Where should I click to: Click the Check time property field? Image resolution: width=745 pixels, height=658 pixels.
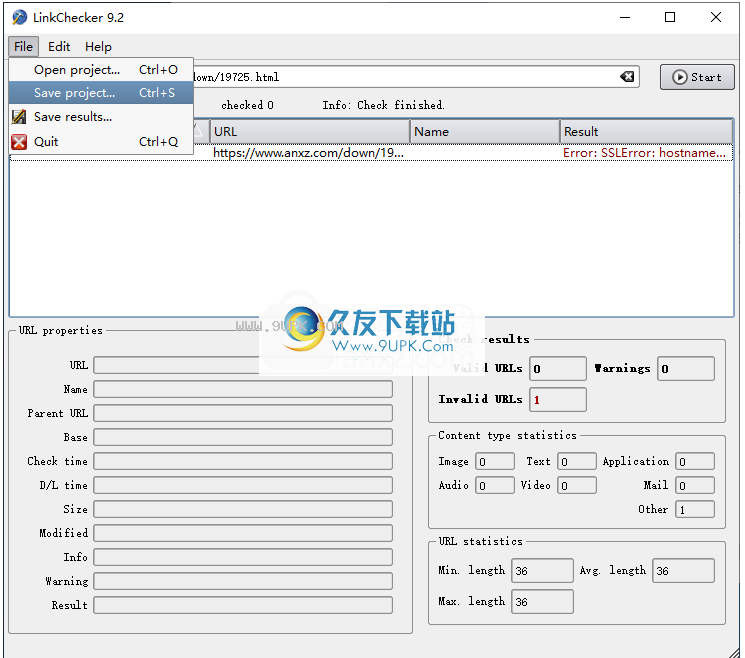[x=243, y=461]
